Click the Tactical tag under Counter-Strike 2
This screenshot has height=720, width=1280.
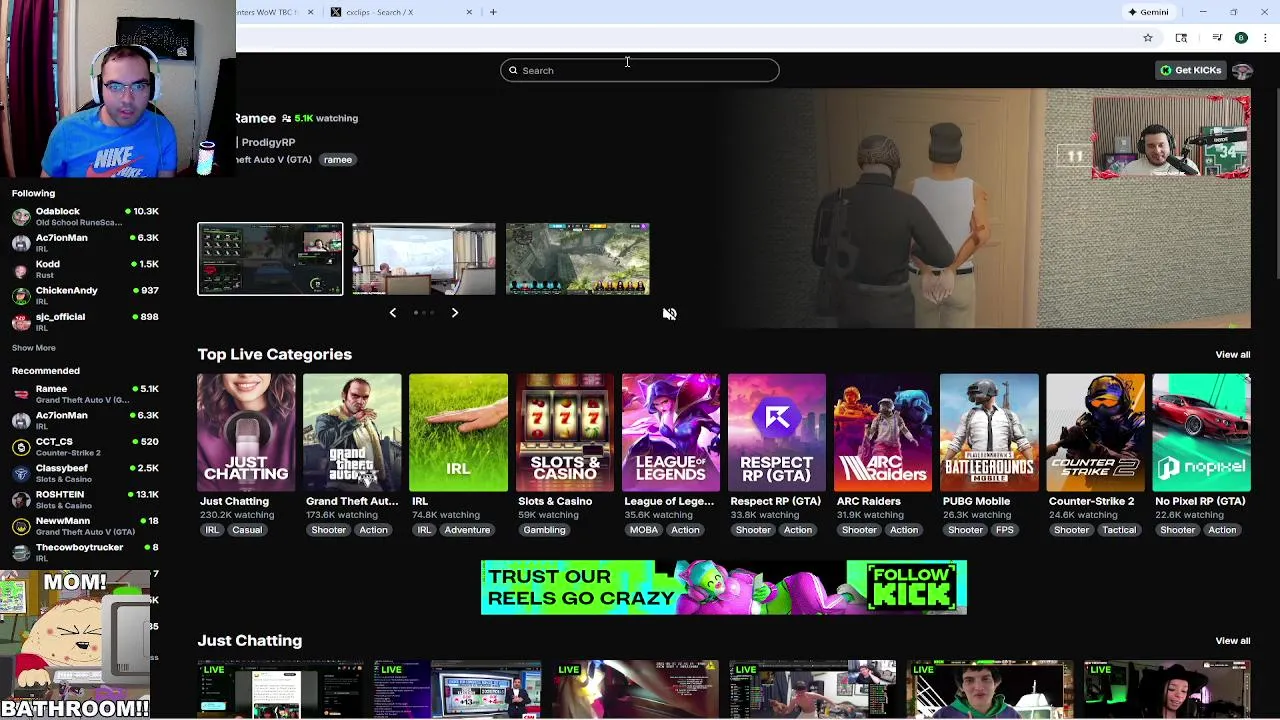tap(1119, 530)
